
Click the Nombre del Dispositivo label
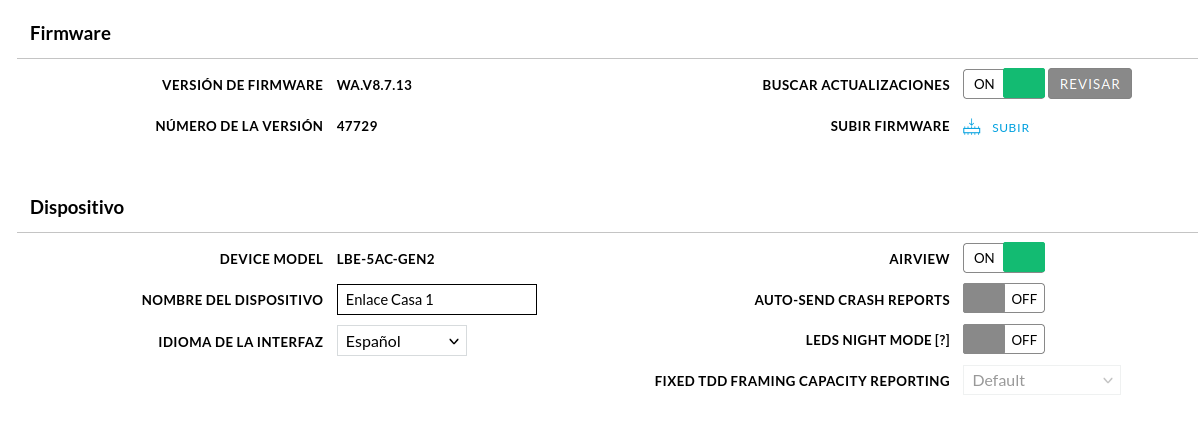click(232, 300)
